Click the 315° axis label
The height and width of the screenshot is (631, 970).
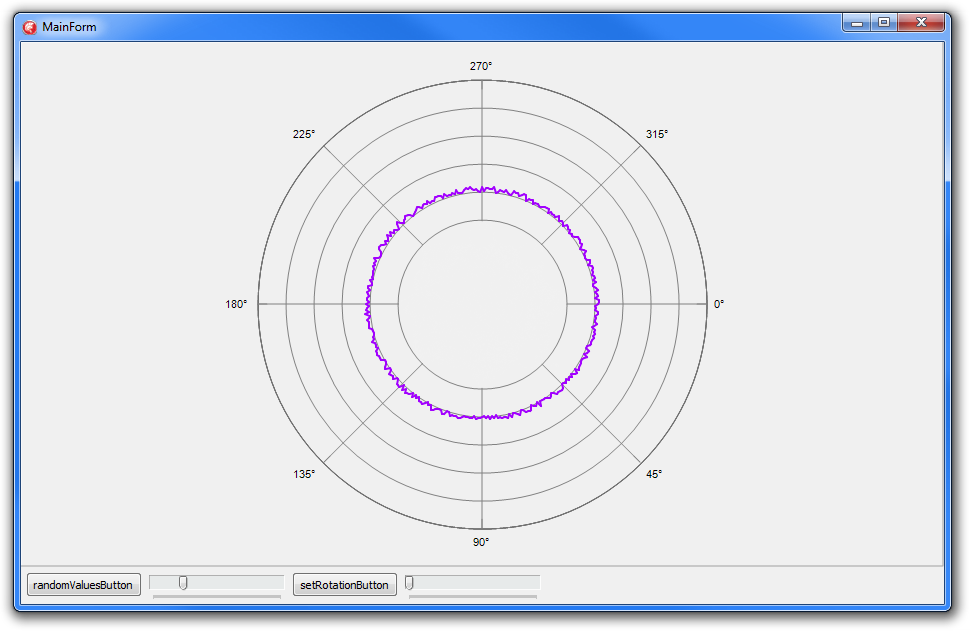pos(657,134)
